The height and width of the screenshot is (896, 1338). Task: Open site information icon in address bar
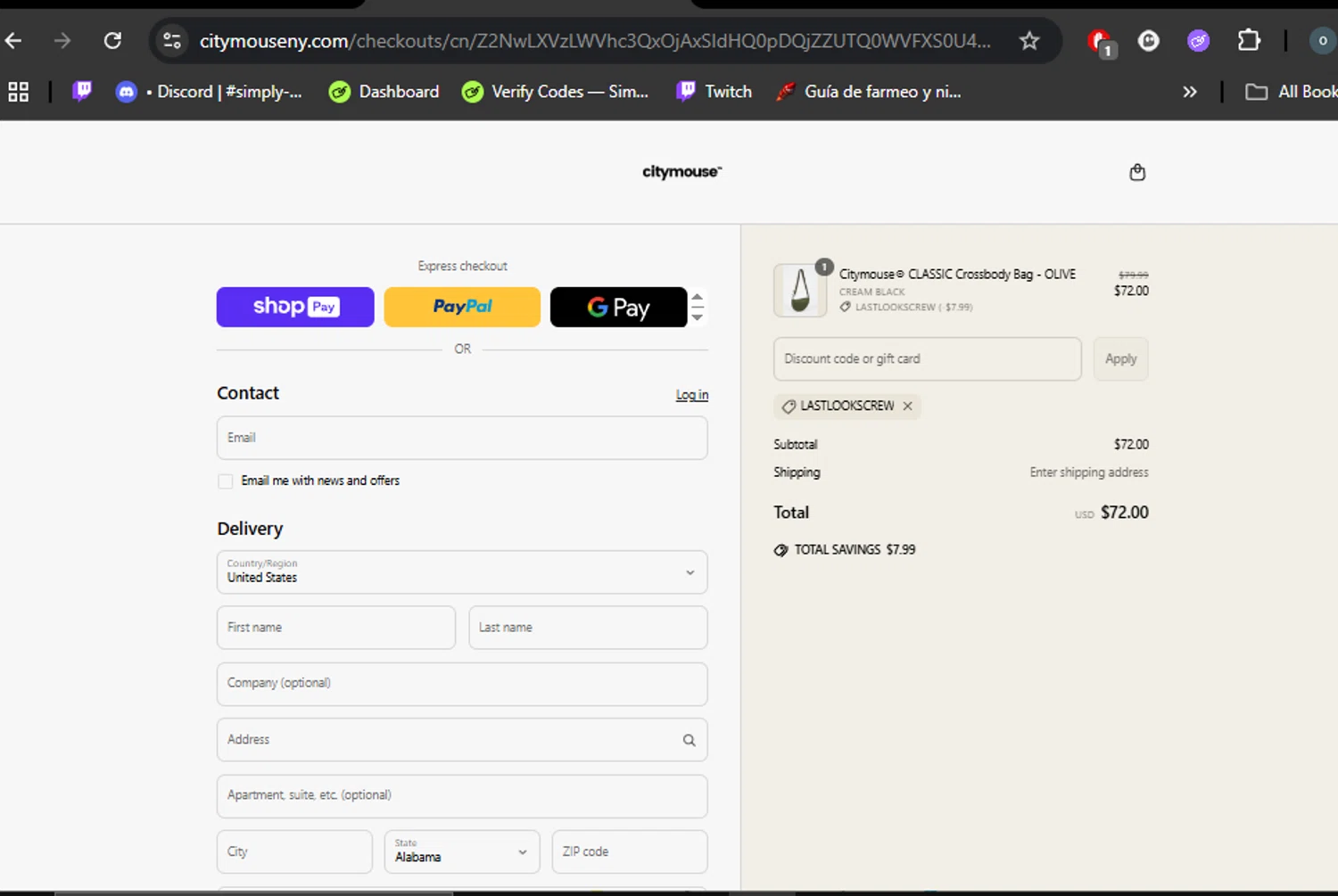171,40
